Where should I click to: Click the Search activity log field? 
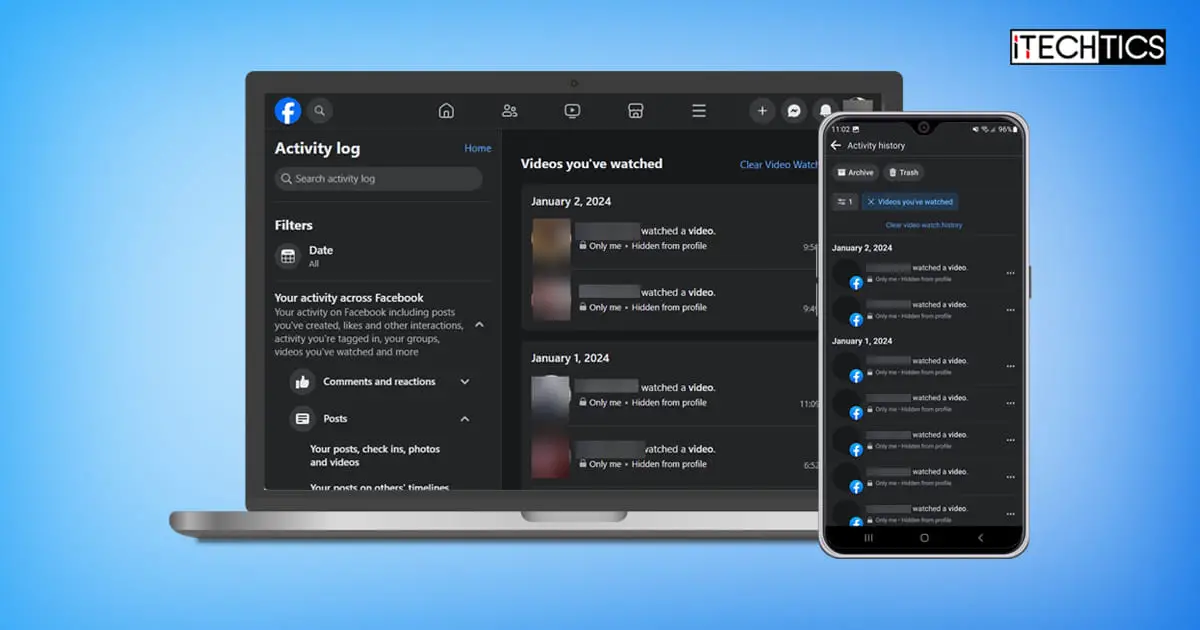coord(379,179)
